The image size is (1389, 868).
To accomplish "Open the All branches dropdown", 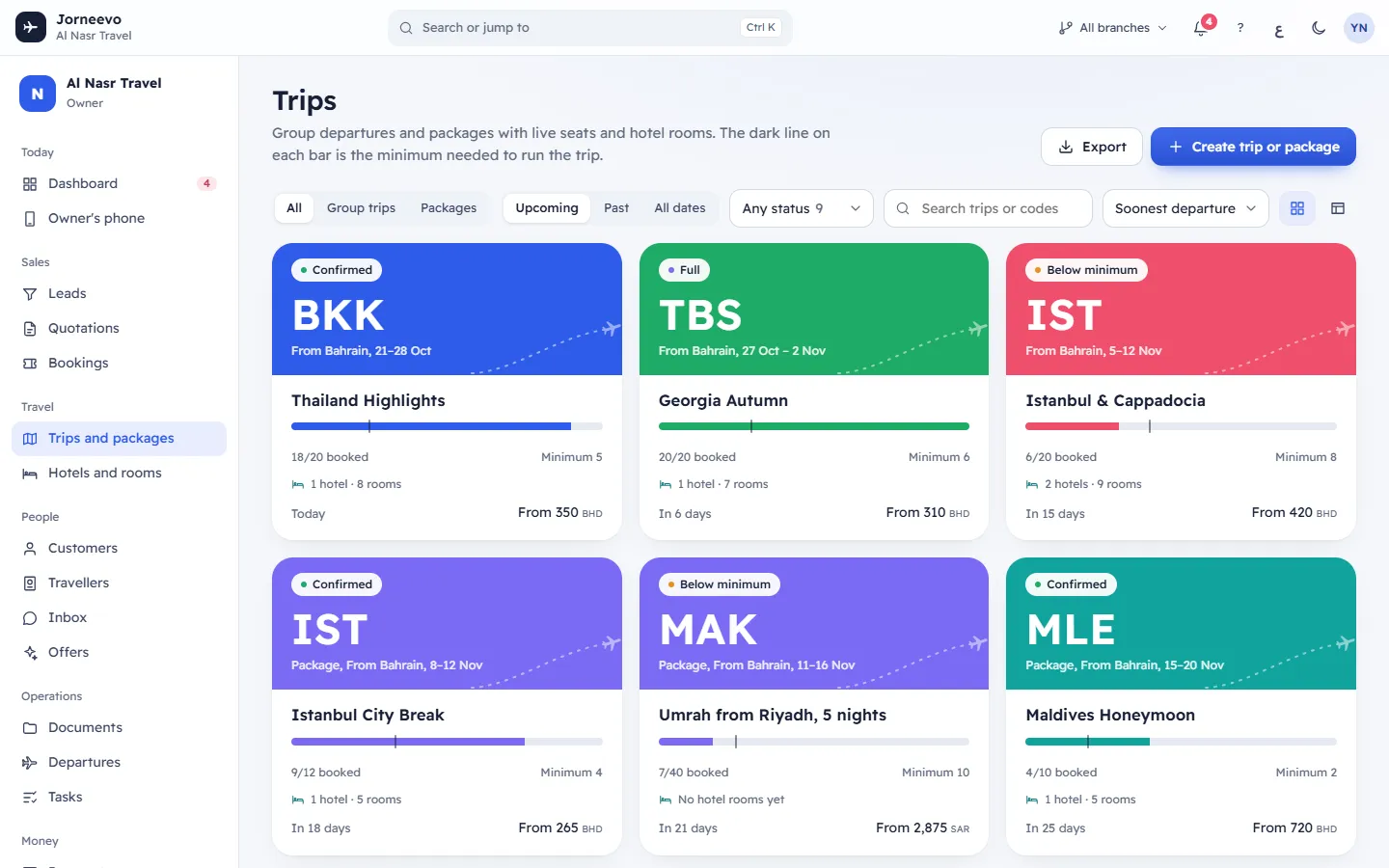I will [1112, 28].
